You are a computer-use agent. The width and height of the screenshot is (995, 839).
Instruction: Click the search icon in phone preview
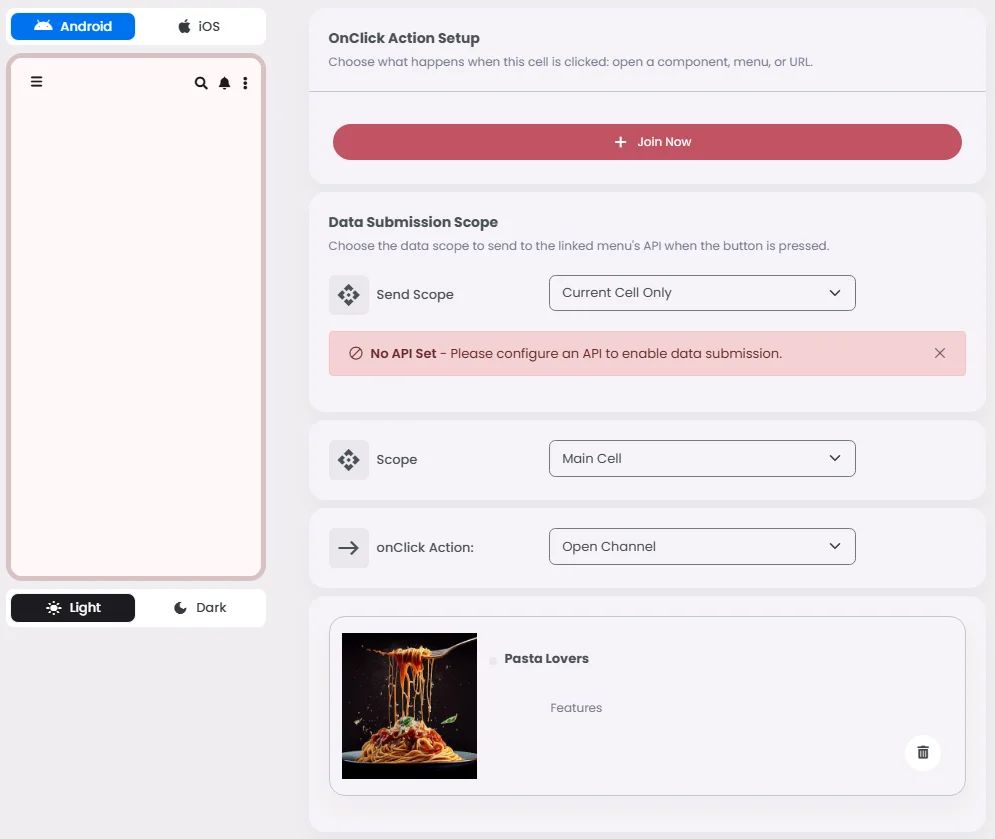click(x=201, y=83)
